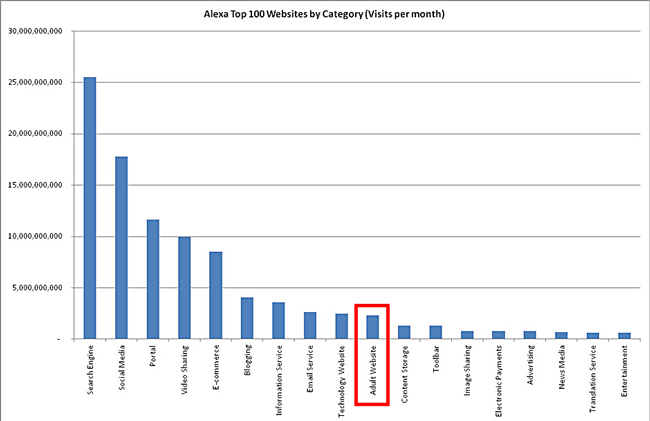Select the Electronic Payments bar
Viewport: 650px width, 421px height.
(499, 335)
